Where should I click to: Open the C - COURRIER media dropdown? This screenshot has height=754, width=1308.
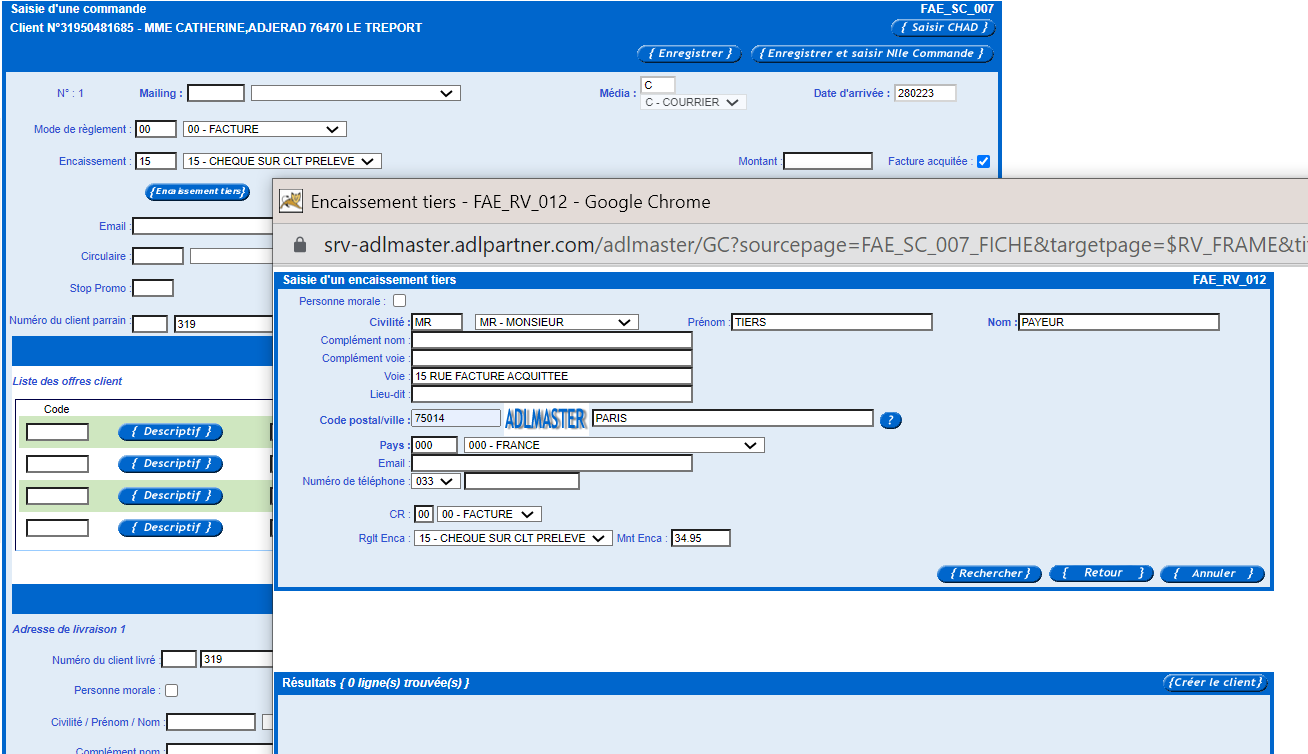(693, 102)
